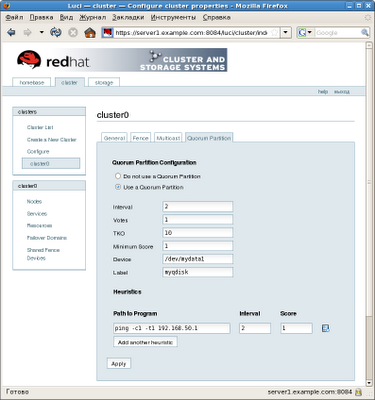The height and width of the screenshot is (400, 375).
Task: Open Create a New Cluster link
Action: [52, 140]
